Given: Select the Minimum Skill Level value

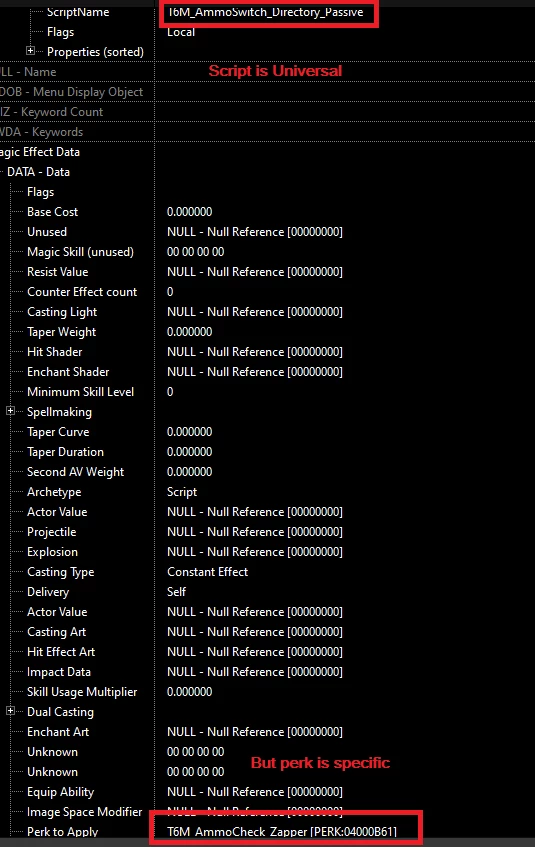Looking at the screenshot, I should coord(170,392).
